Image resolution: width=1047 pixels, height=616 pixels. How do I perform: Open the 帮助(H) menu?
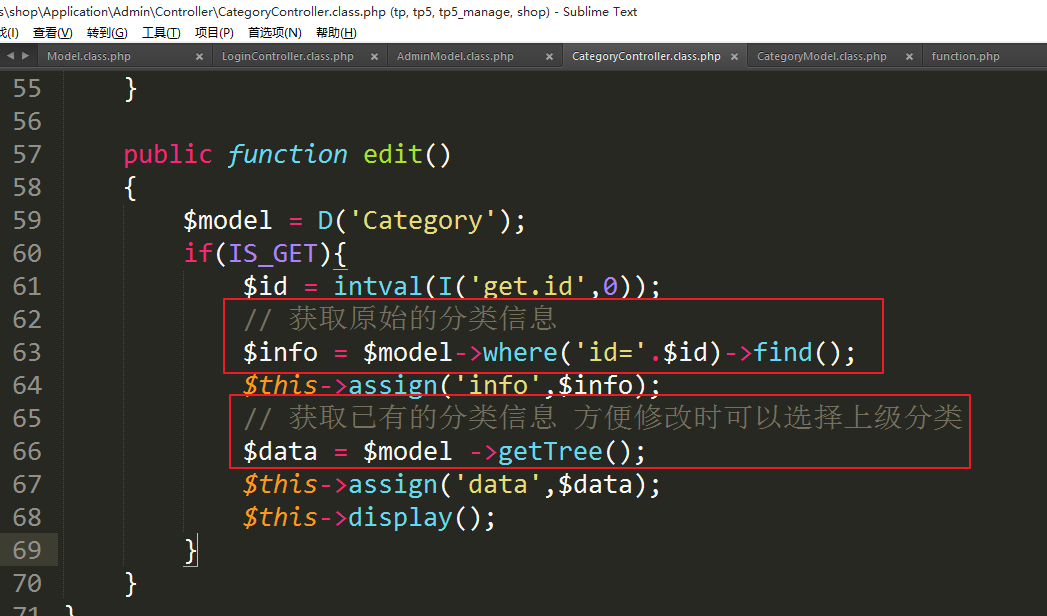point(336,33)
